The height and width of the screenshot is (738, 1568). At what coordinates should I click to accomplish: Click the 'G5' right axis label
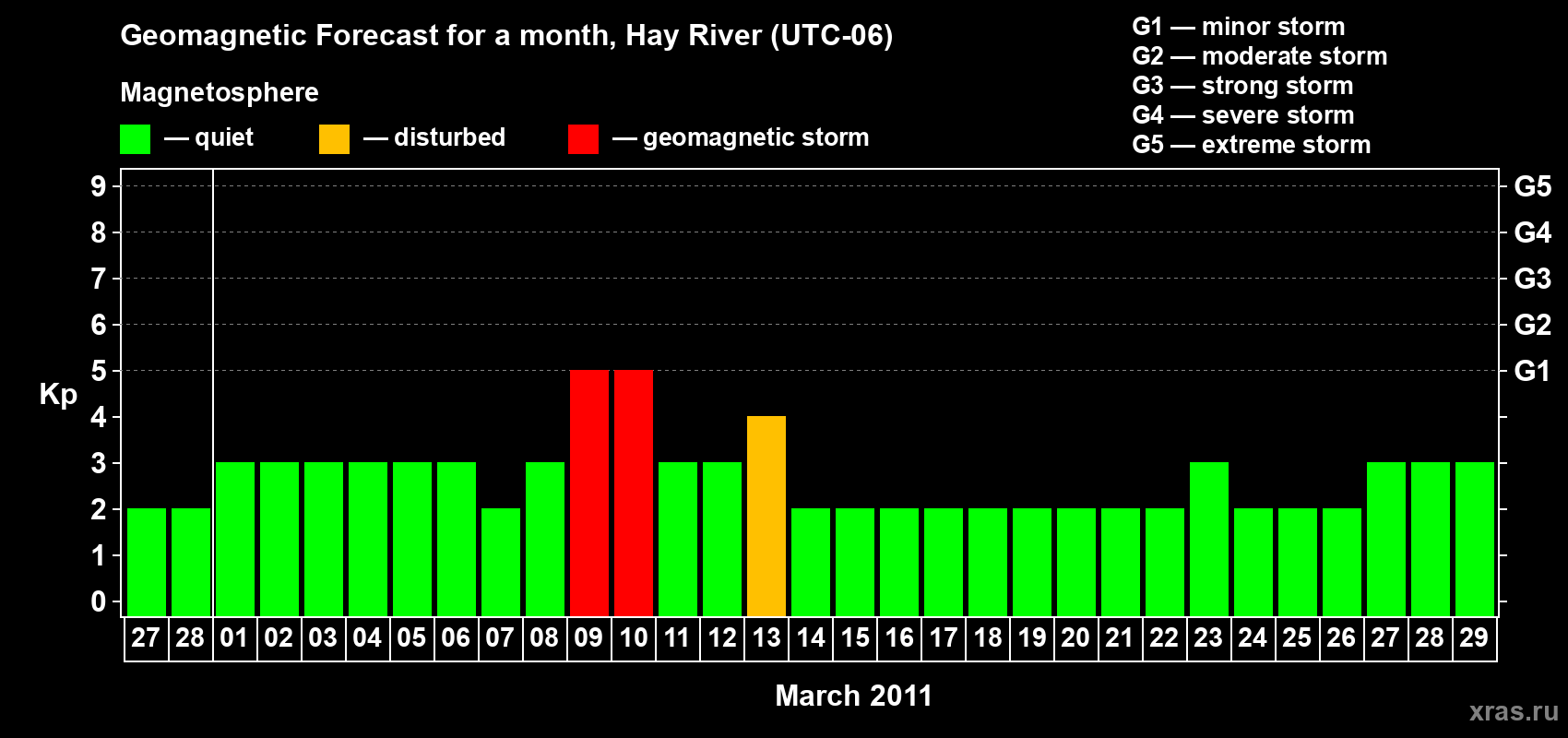point(1533,186)
